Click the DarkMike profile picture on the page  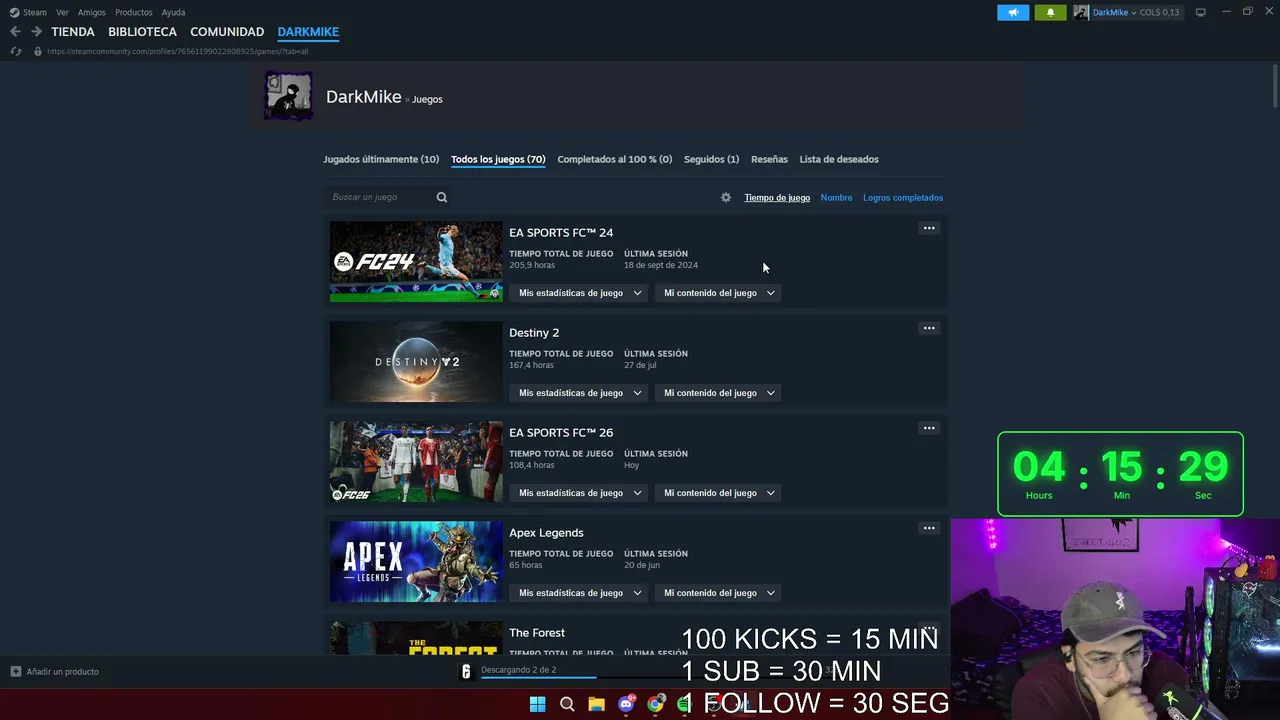coord(288,96)
